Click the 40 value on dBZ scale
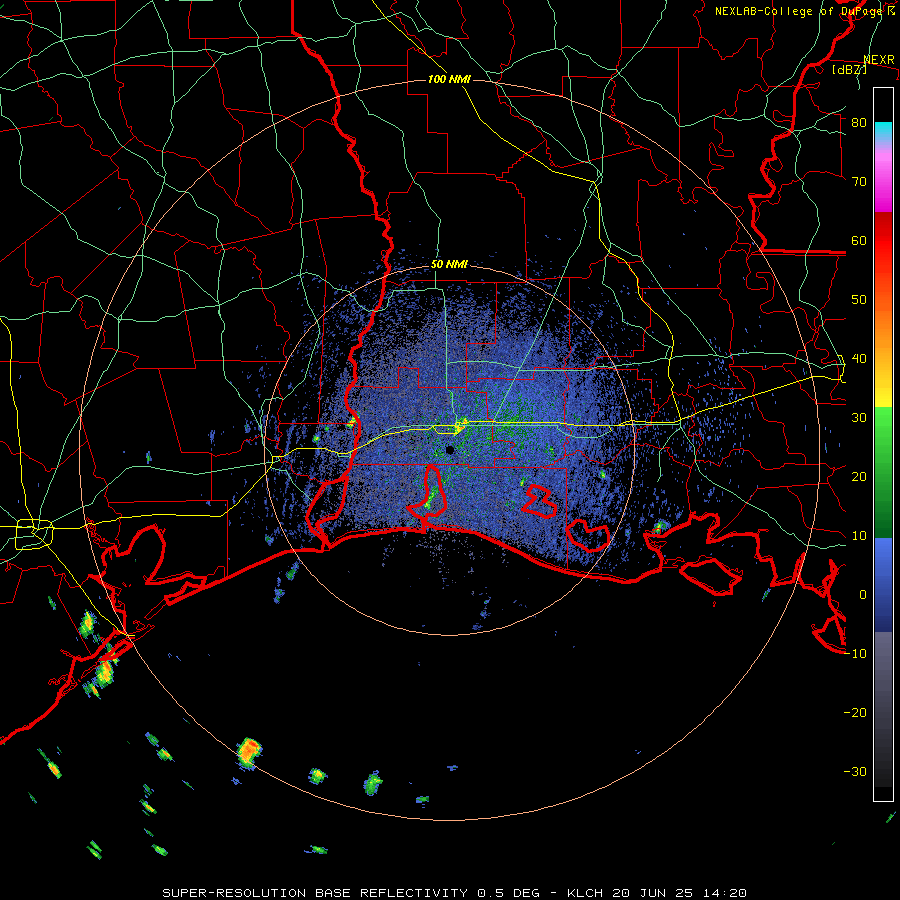 tap(859, 359)
